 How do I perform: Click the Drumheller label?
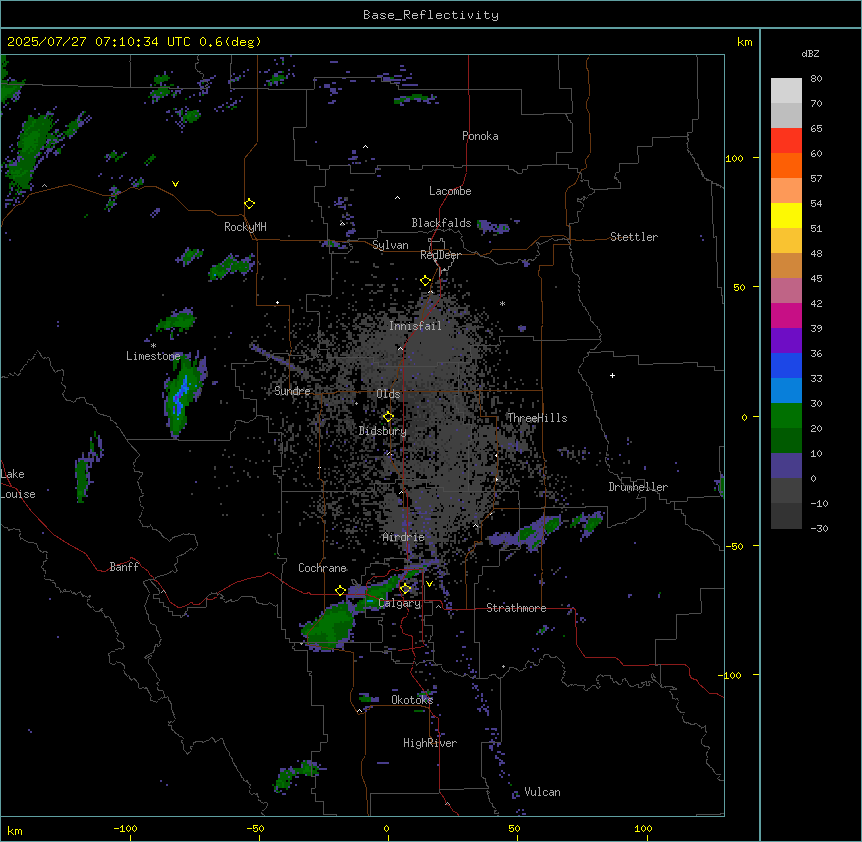[x=638, y=487]
